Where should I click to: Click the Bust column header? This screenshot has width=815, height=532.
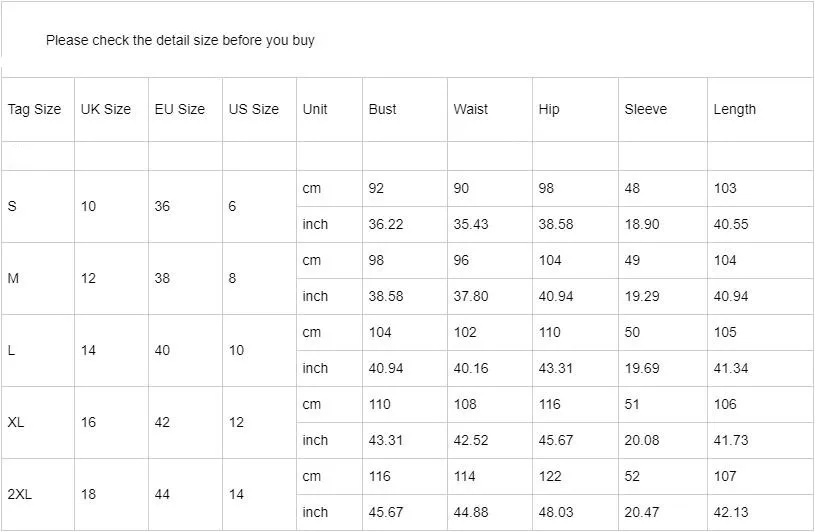pos(383,109)
